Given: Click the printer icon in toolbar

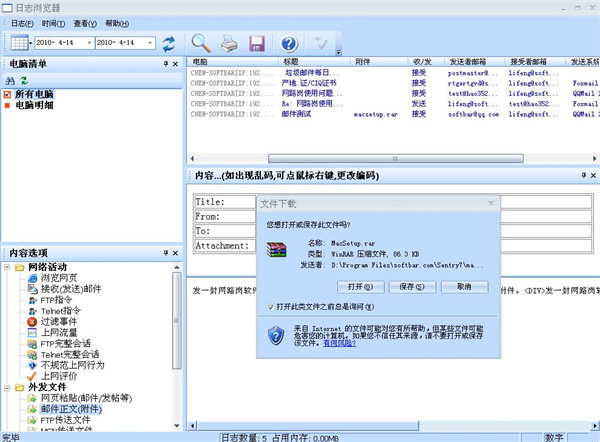Looking at the screenshot, I should [x=229, y=43].
